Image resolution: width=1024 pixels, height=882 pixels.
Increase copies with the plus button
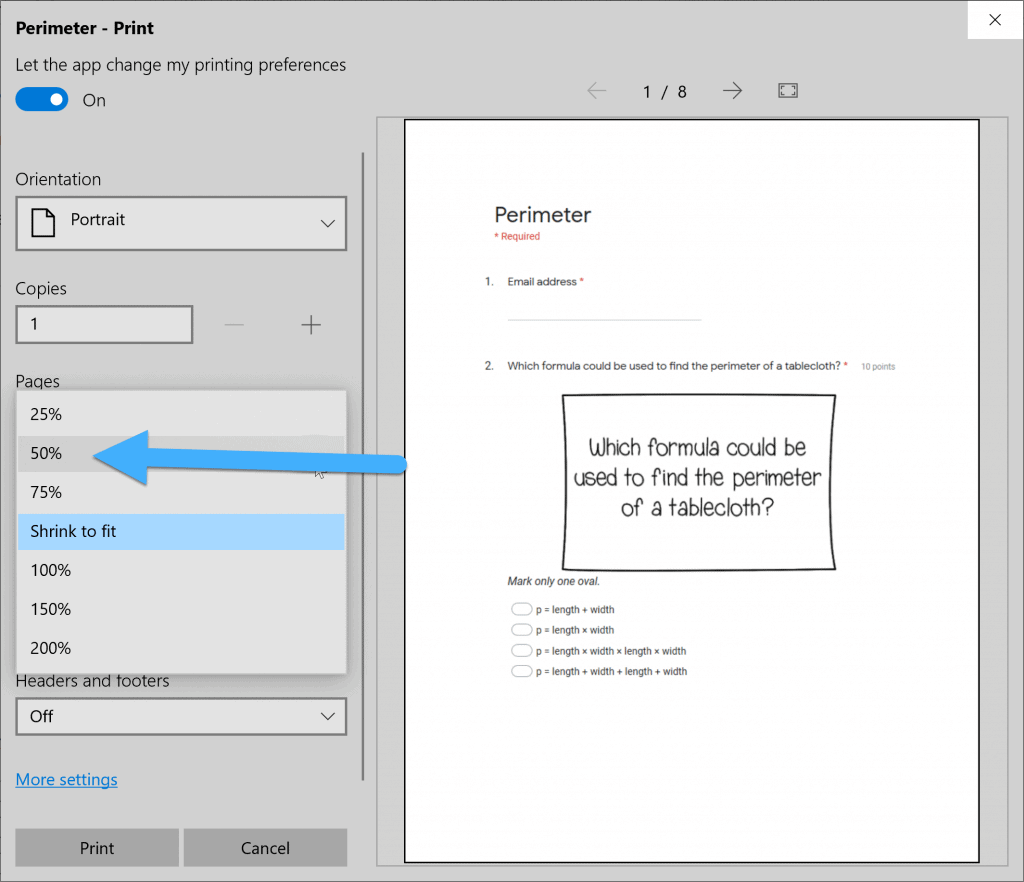coord(311,324)
